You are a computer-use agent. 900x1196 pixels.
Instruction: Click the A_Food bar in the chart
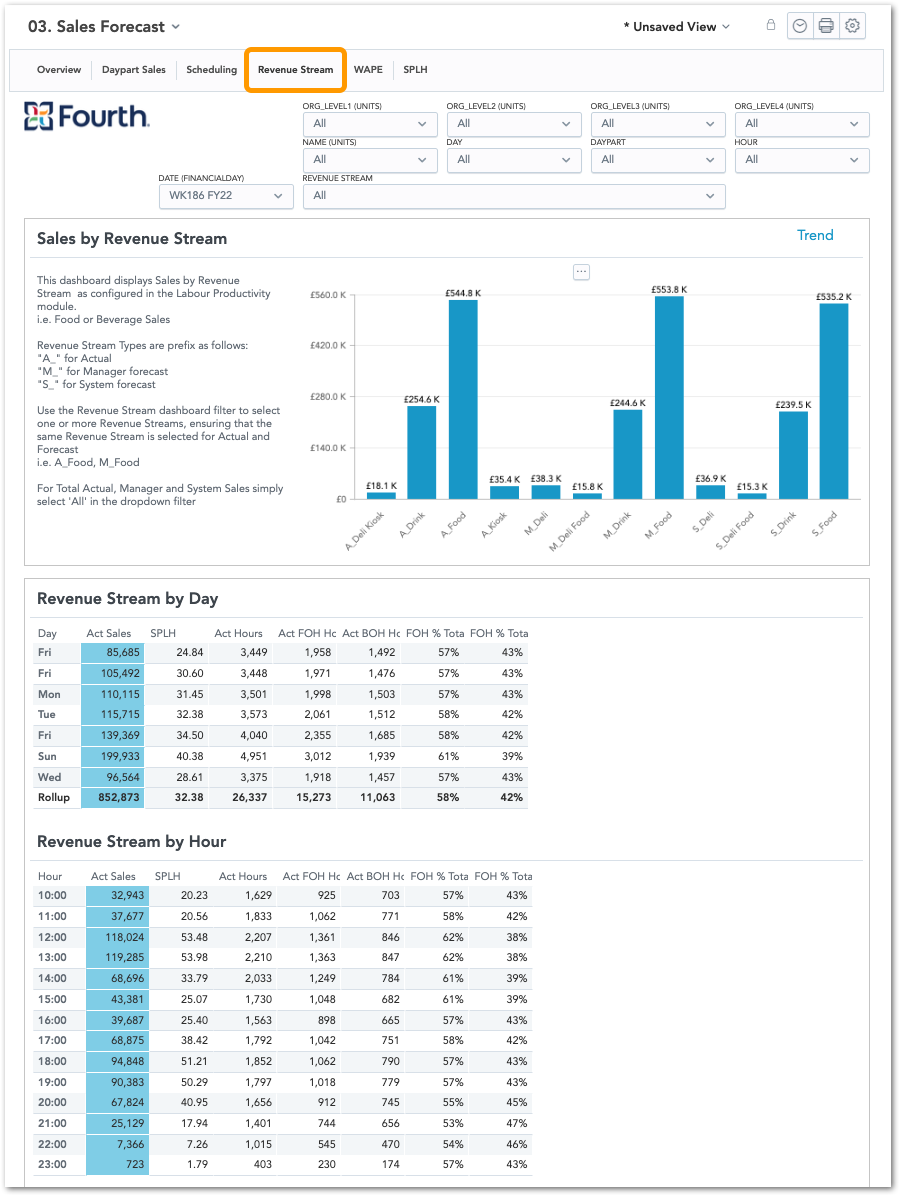point(463,399)
